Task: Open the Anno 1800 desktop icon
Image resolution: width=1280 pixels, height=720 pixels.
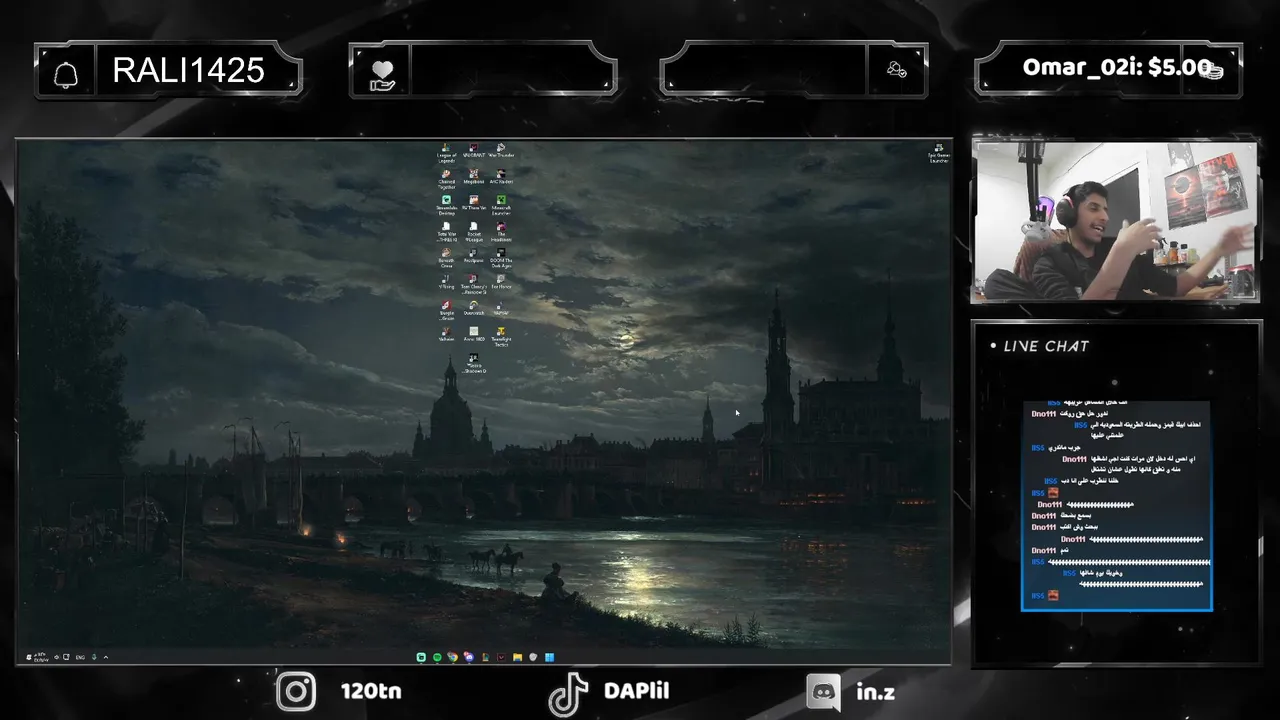Action: 474,334
